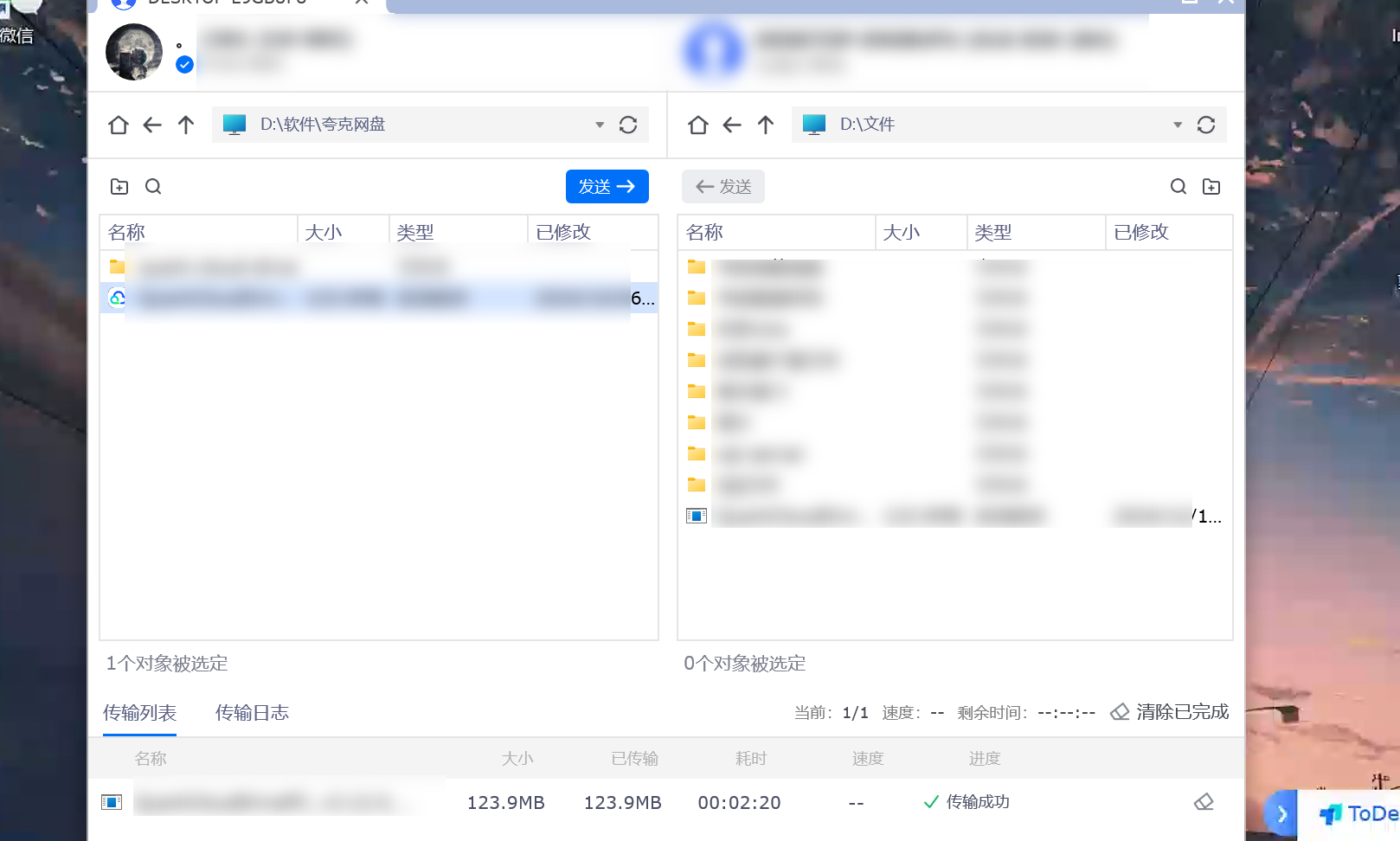This screenshot has width=1400, height=841.
Task: Create a new folder in the right panel
Action: tap(1211, 186)
